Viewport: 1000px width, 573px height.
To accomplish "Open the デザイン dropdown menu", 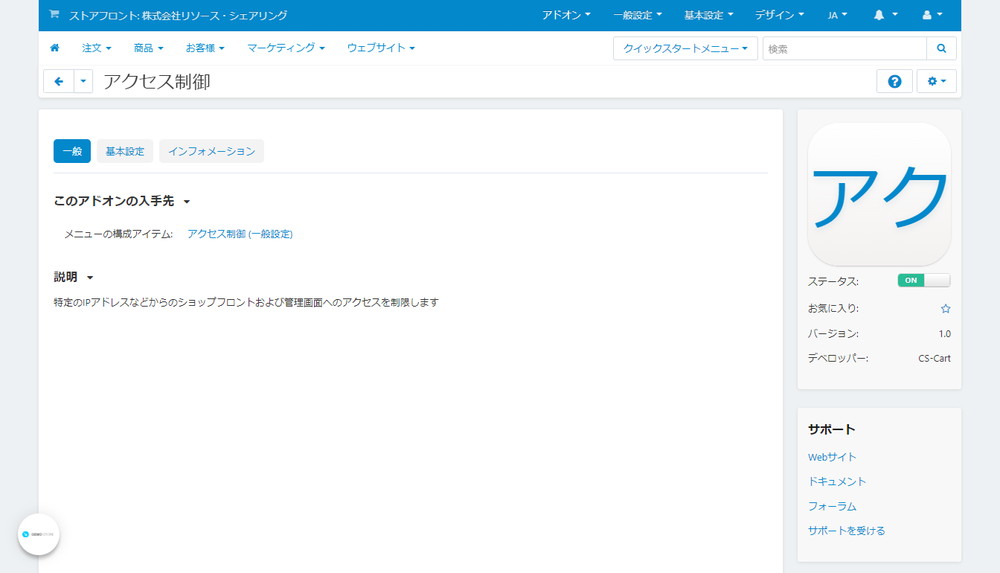I will click(779, 15).
